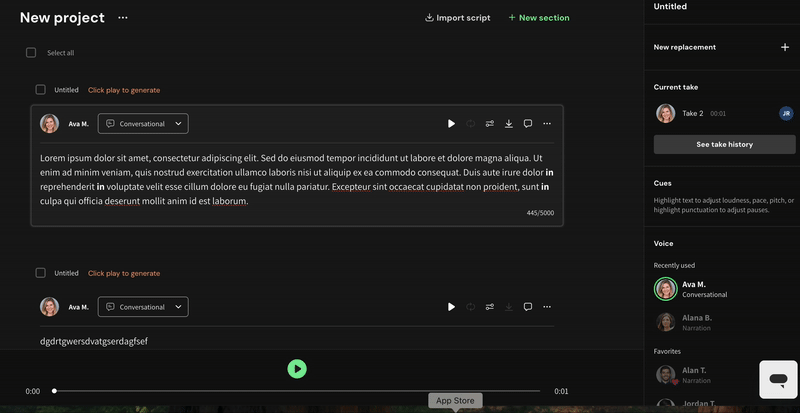Open the New project three-dot menu
Image resolution: width=800 pixels, height=413 pixels.
[123, 18]
